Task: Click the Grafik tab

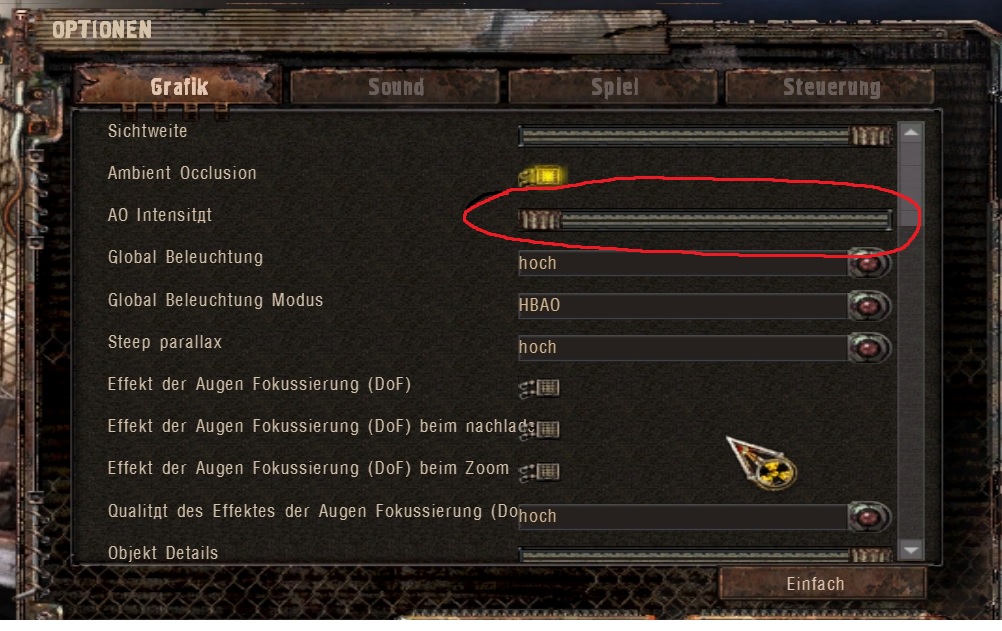Action: tap(178, 86)
